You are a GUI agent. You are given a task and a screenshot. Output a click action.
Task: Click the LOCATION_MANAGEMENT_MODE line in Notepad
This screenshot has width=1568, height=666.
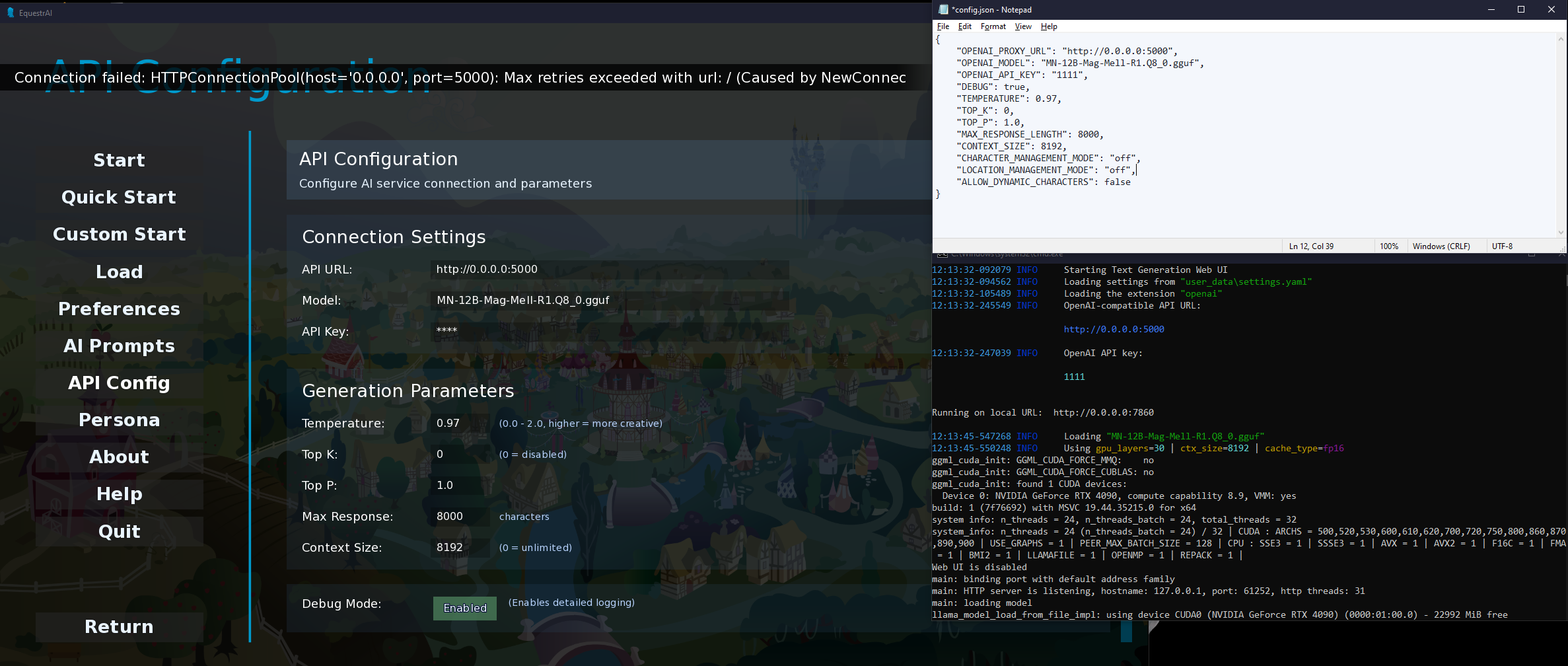[x=1046, y=170]
